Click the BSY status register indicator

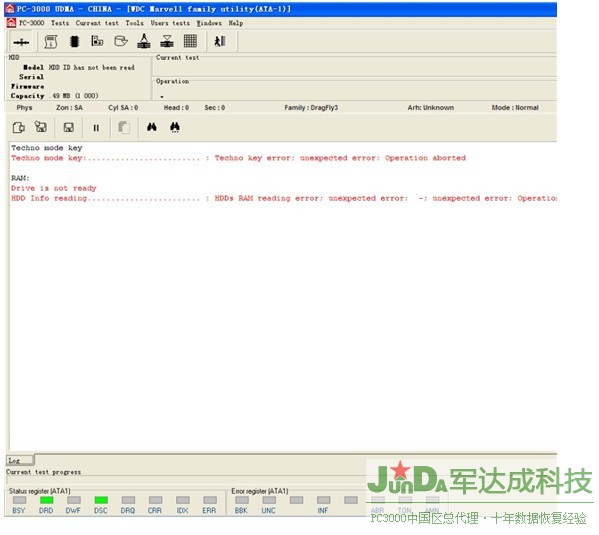19,500
